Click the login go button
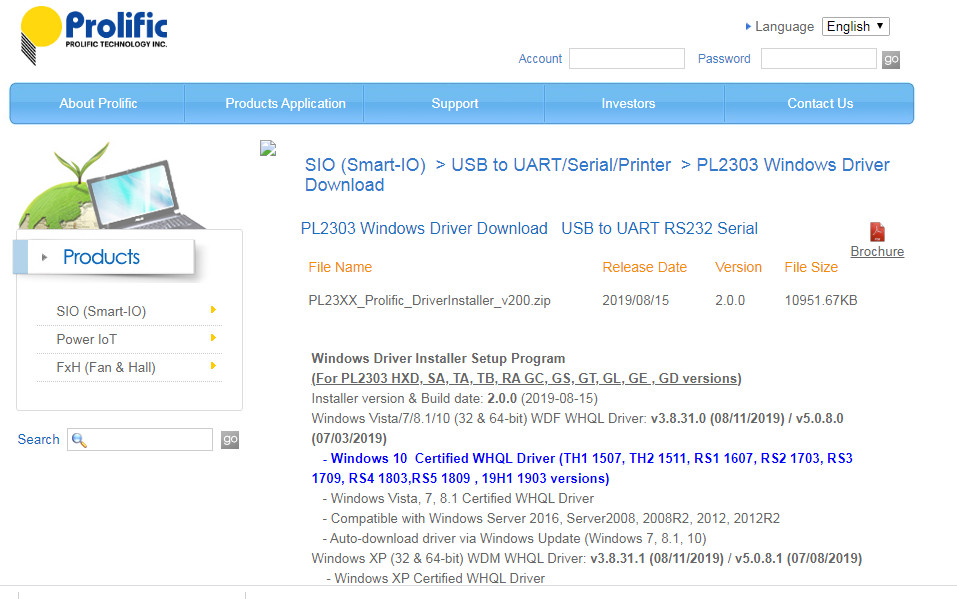 pos(891,59)
